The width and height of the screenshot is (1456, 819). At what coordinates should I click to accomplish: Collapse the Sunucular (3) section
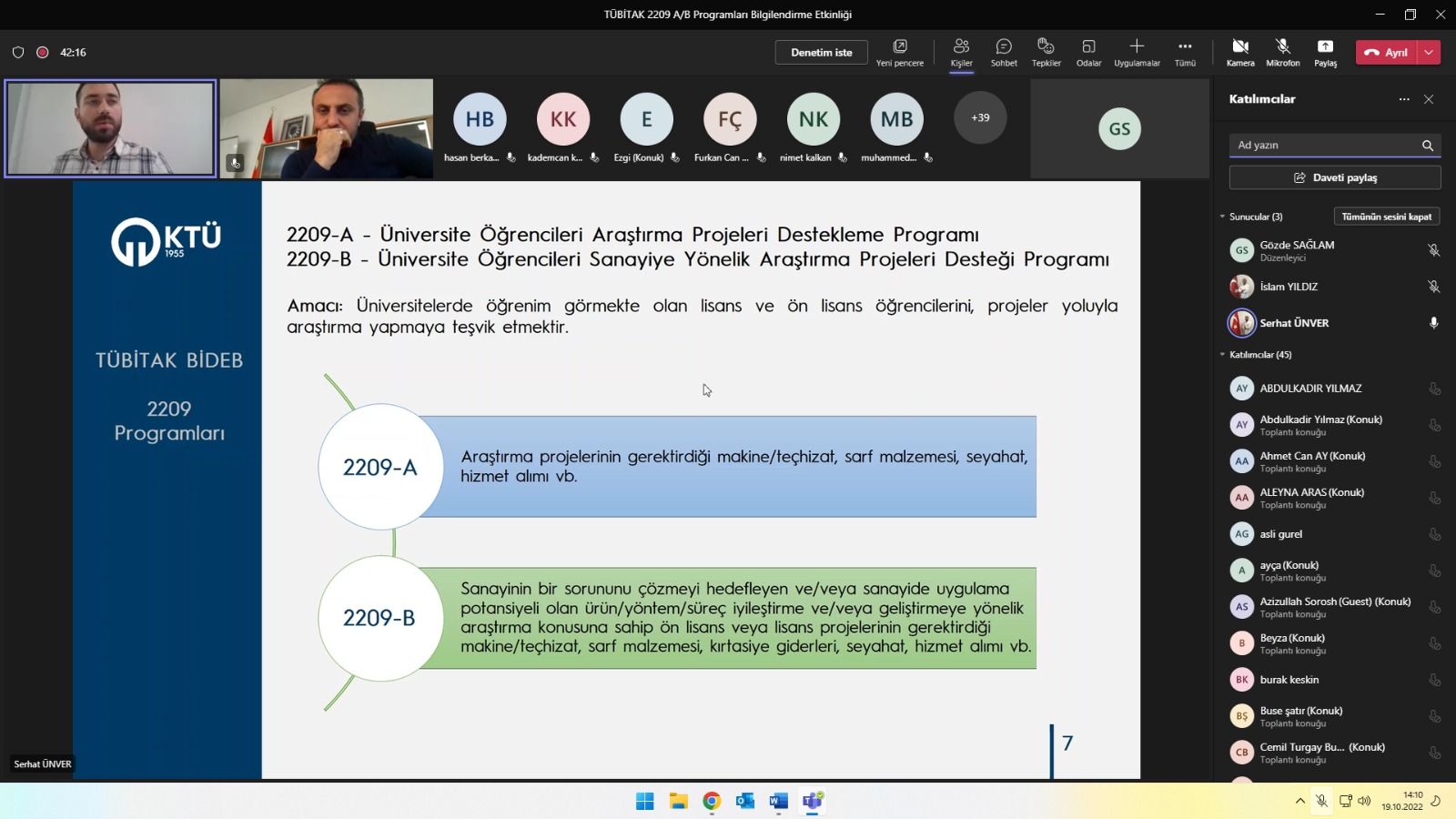click(1223, 217)
